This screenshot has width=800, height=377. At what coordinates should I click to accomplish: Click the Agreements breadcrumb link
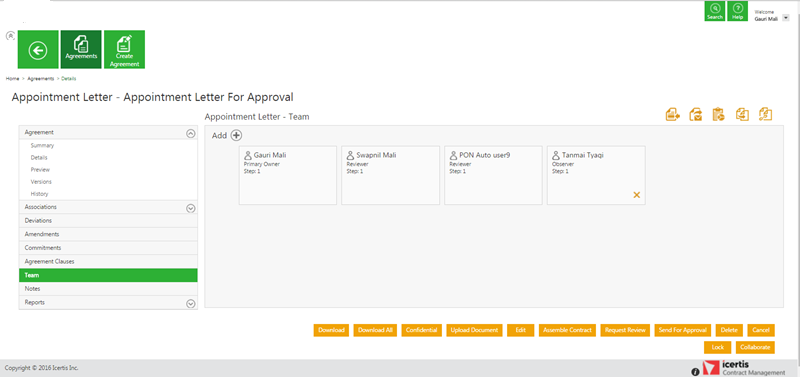pos(41,79)
